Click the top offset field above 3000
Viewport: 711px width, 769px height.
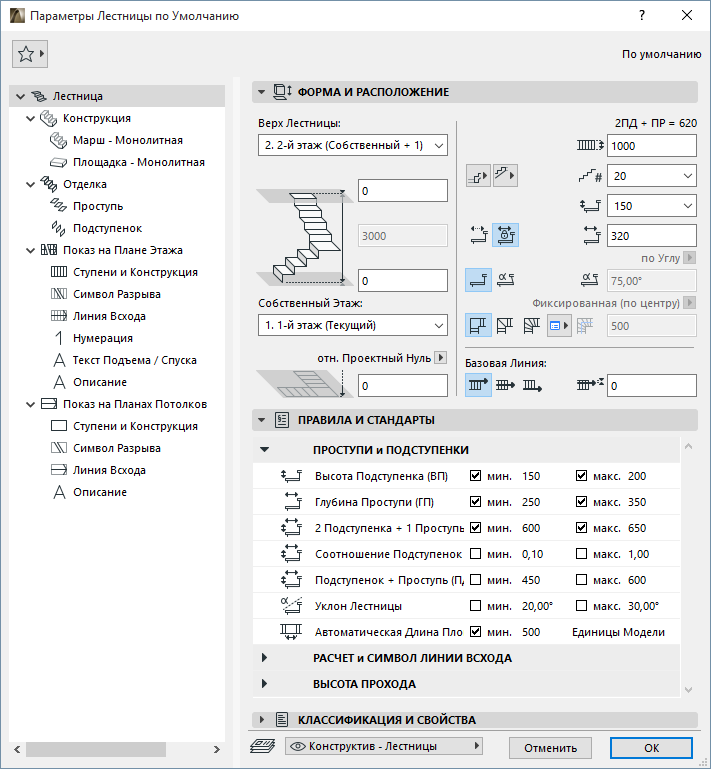coord(403,190)
